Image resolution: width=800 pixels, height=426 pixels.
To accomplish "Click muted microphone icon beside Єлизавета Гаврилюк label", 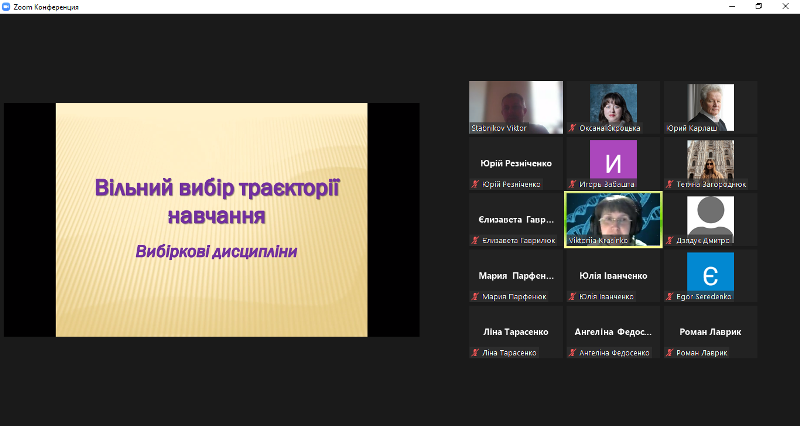I will [x=475, y=240].
